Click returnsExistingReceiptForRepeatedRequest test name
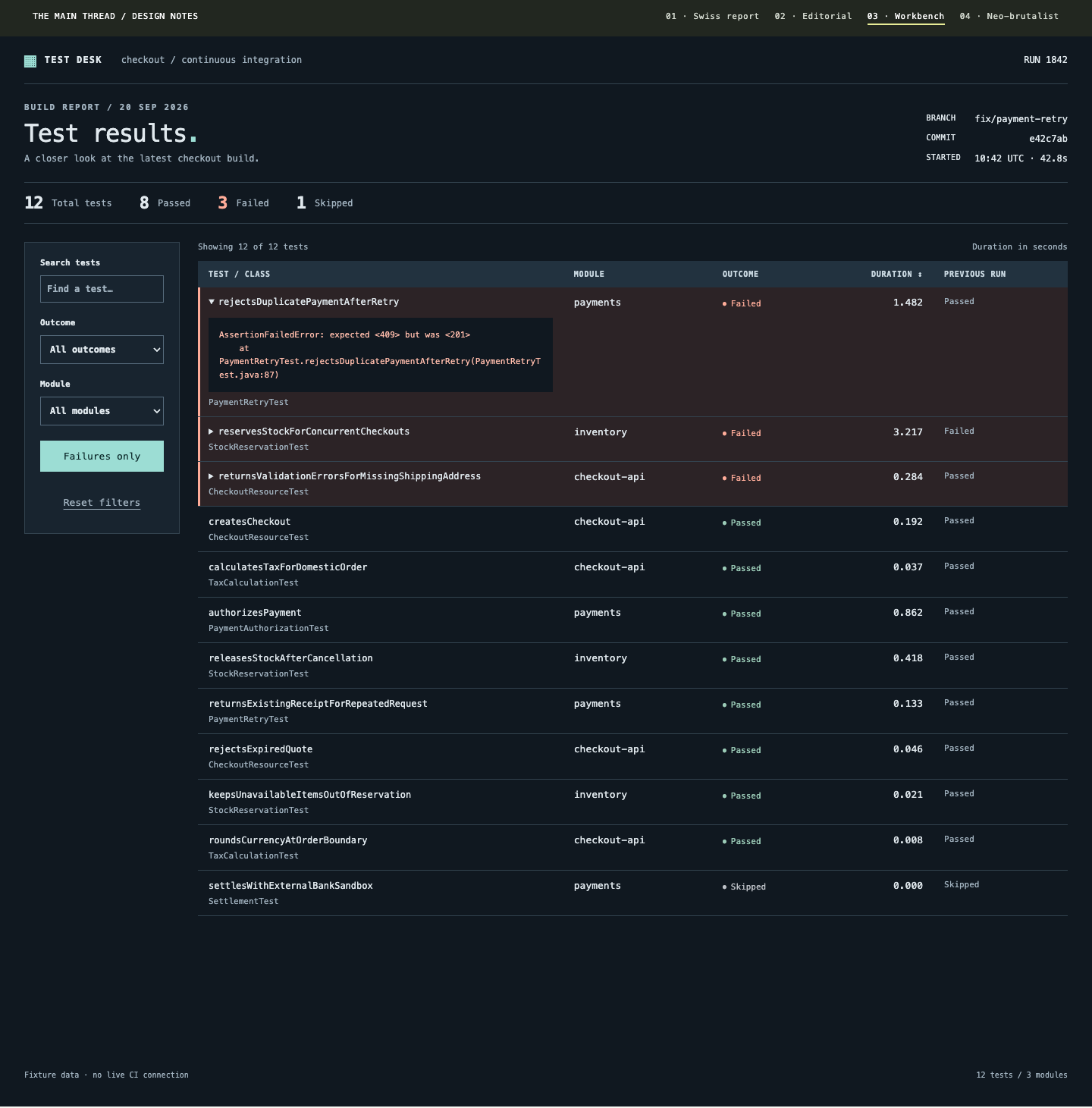This screenshot has width=1092, height=1108. point(318,704)
